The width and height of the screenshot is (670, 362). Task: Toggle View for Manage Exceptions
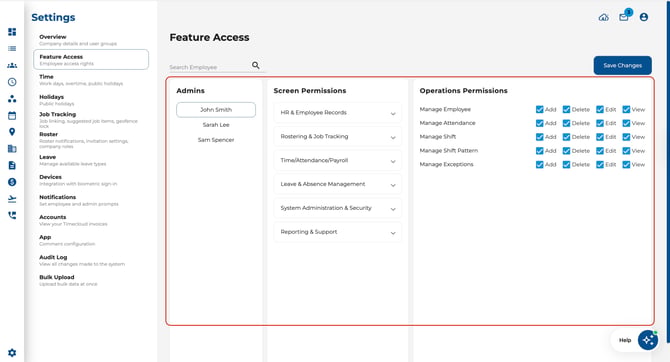(626, 165)
